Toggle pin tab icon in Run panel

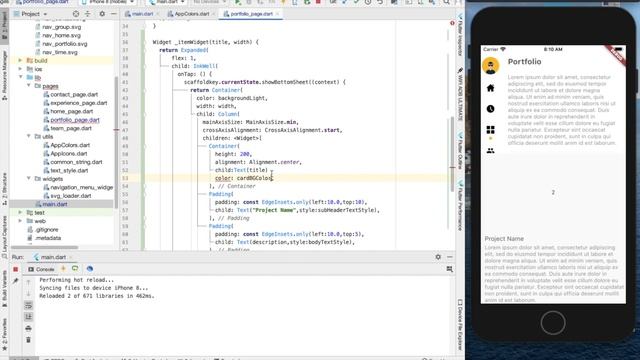tap(16, 281)
